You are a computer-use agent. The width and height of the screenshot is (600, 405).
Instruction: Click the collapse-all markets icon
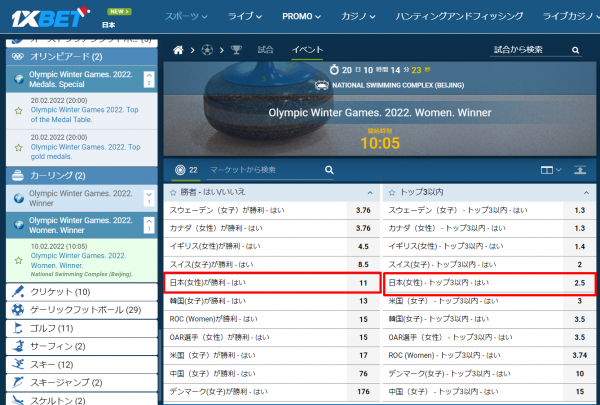tap(580, 170)
